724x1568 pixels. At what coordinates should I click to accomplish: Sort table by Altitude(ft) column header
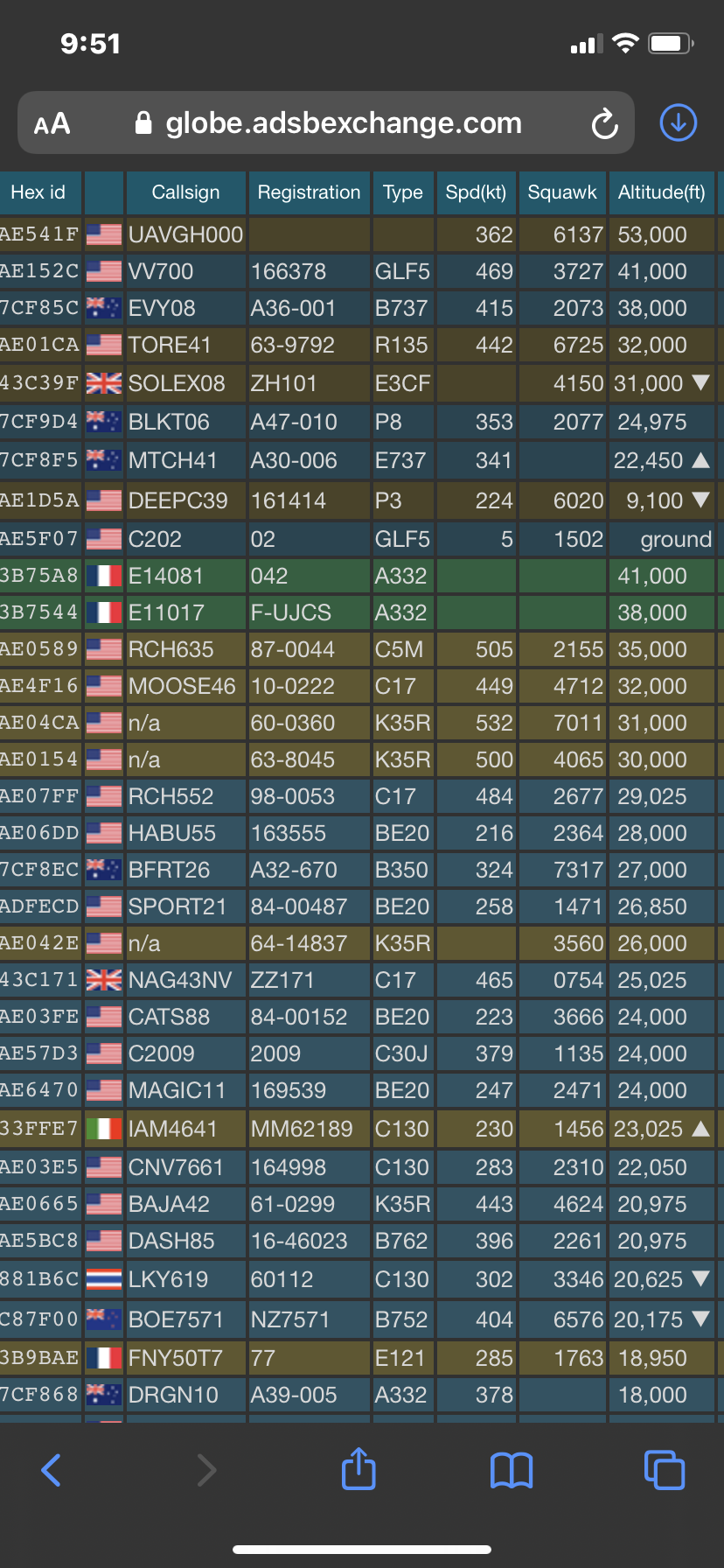point(662,192)
